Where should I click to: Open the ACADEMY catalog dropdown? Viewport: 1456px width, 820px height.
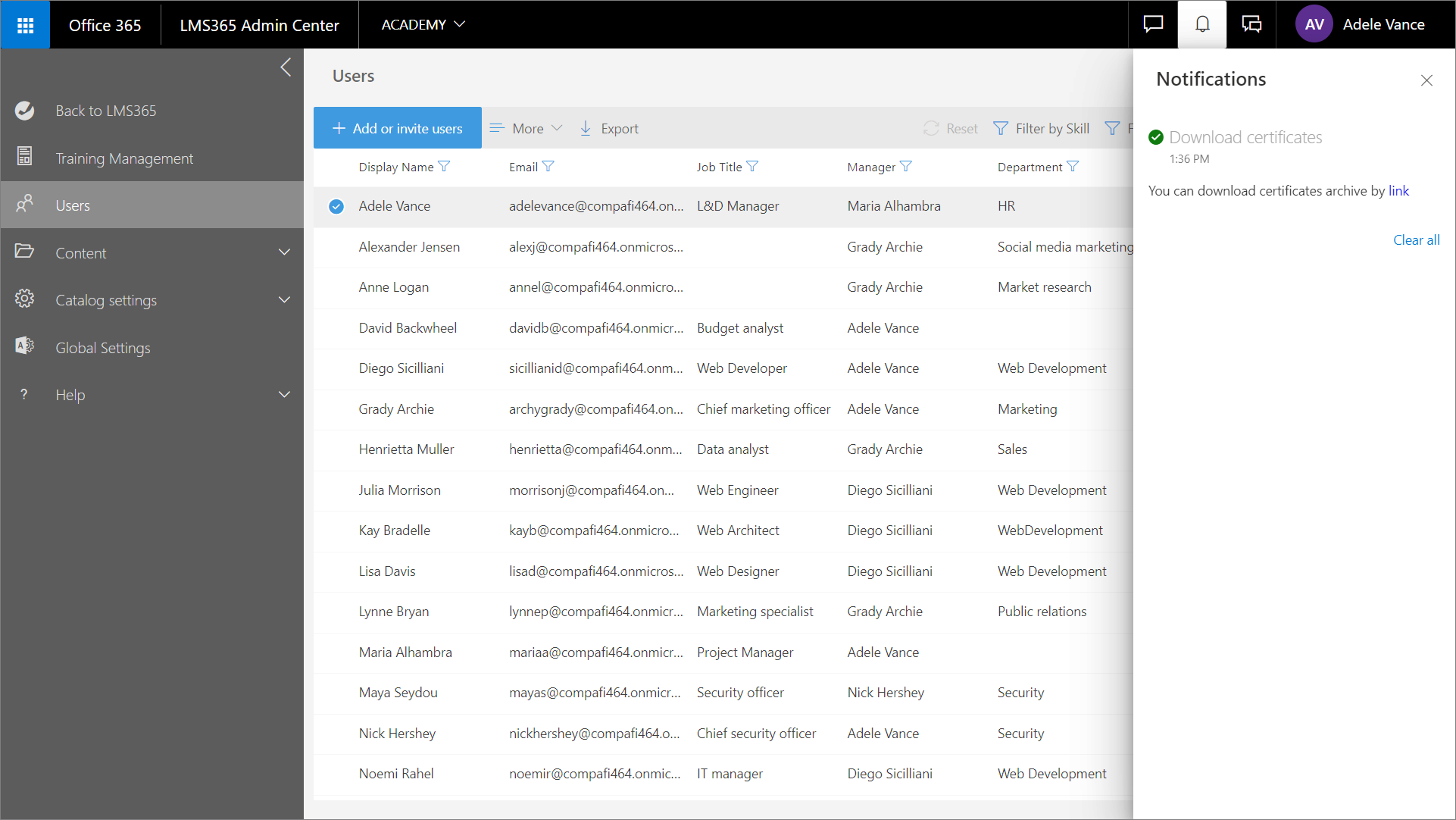tap(423, 25)
